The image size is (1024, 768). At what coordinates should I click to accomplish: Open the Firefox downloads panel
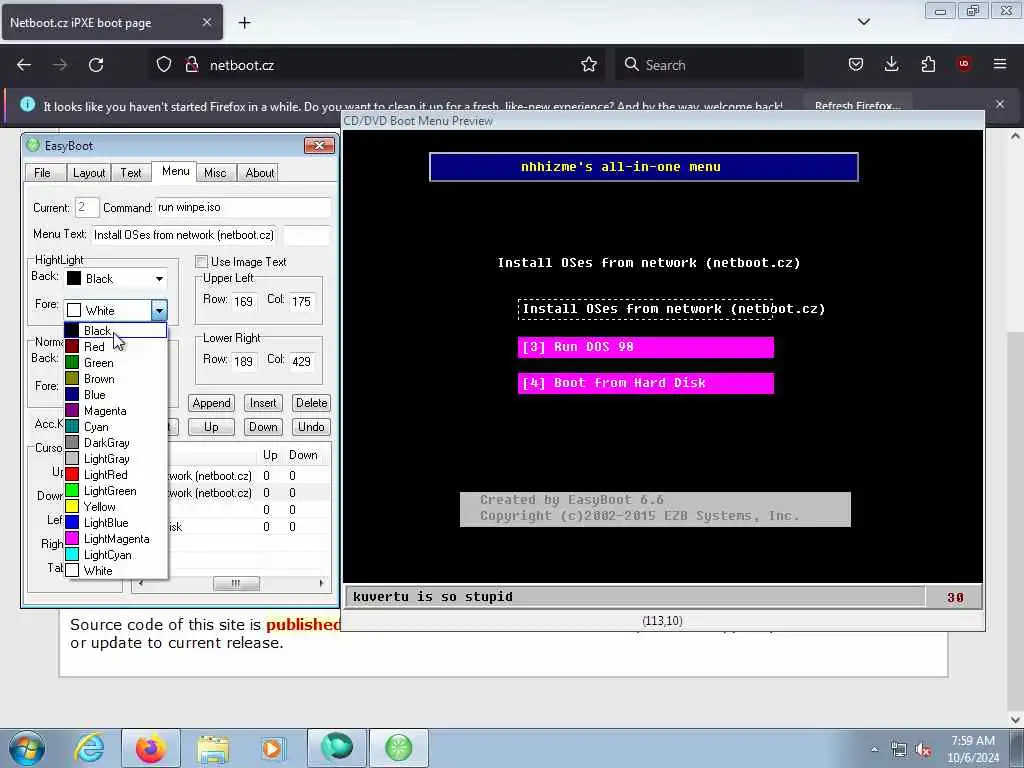coord(891,64)
